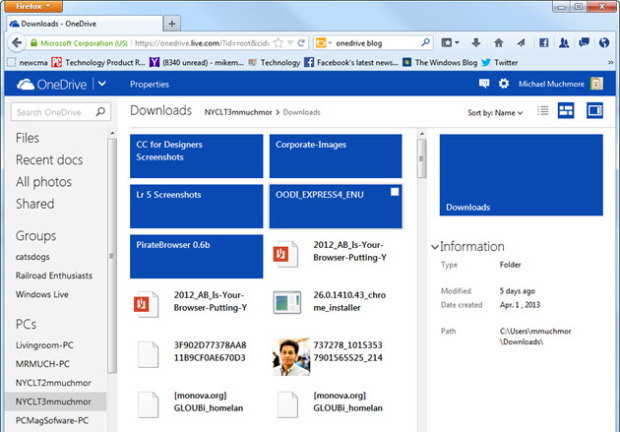
Task: Click the file list vertical scrollbar
Action: (x=422, y=158)
